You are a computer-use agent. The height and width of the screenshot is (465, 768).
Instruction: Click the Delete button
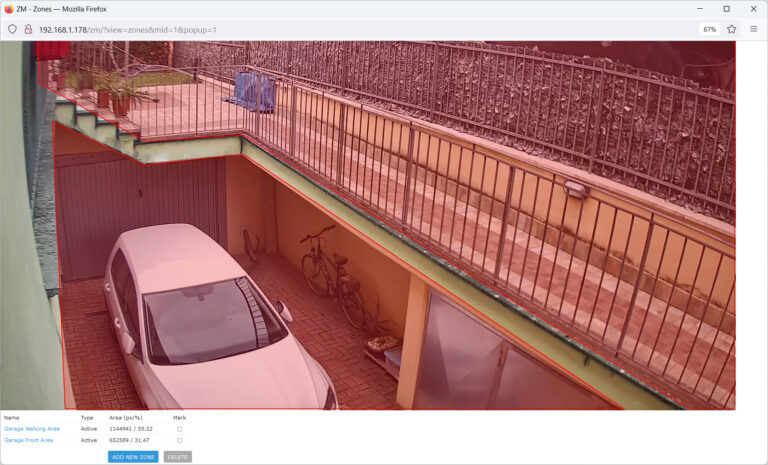[177, 457]
